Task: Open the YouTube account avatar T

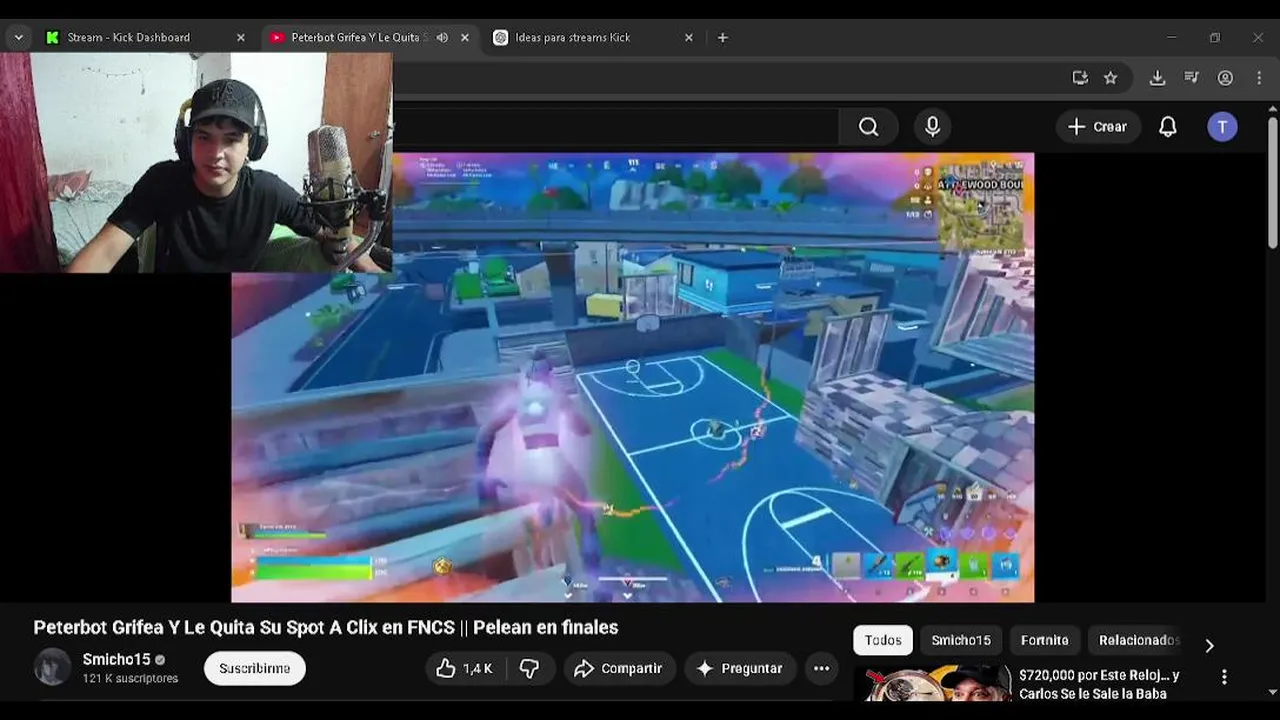Action: pyautogui.click(x=1222, y=126)
